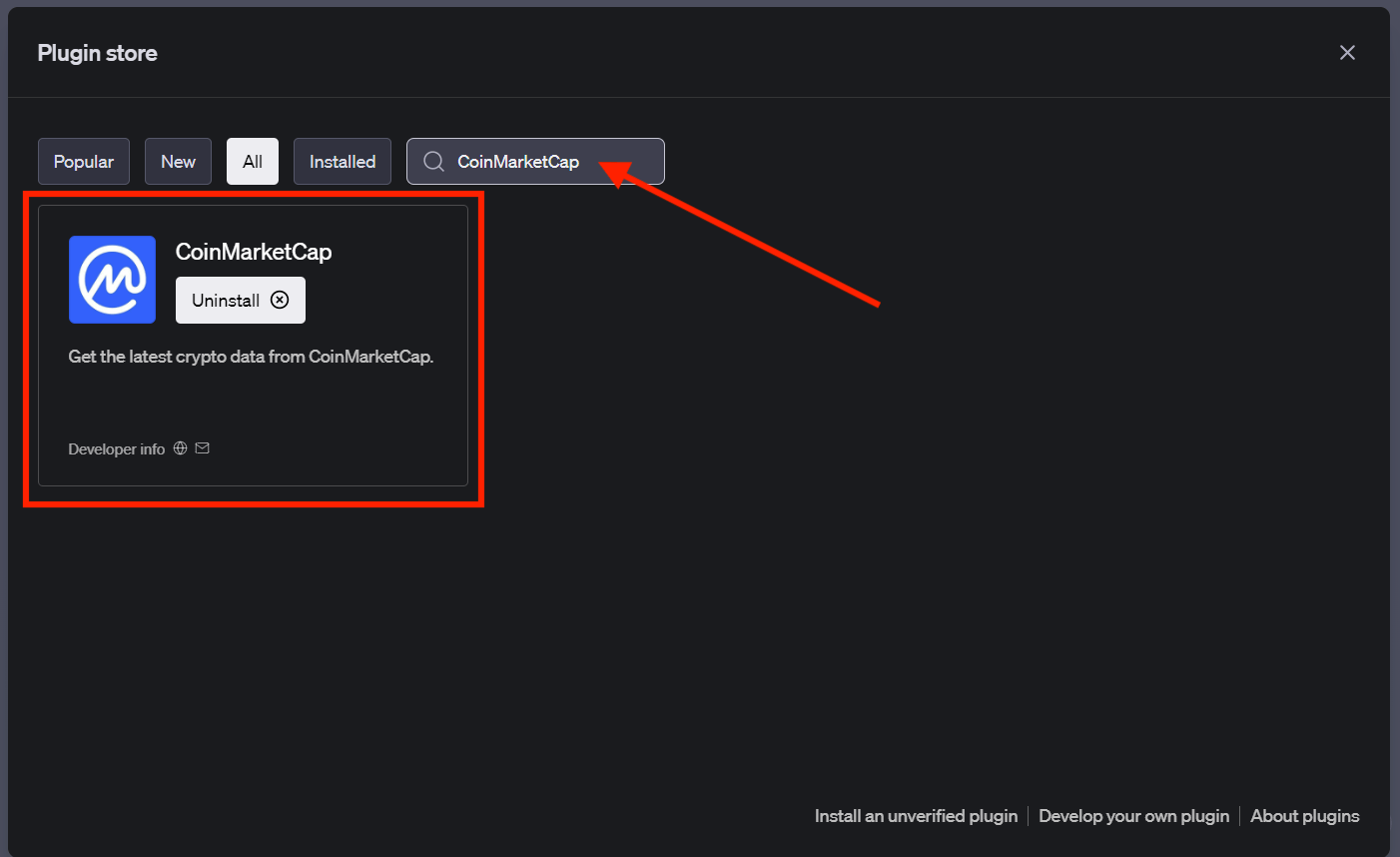Image resolution: width=1400 pixels, height=857 pixels.
Task: Click the search magnifier icon
Action: click(x=433, y=162)
